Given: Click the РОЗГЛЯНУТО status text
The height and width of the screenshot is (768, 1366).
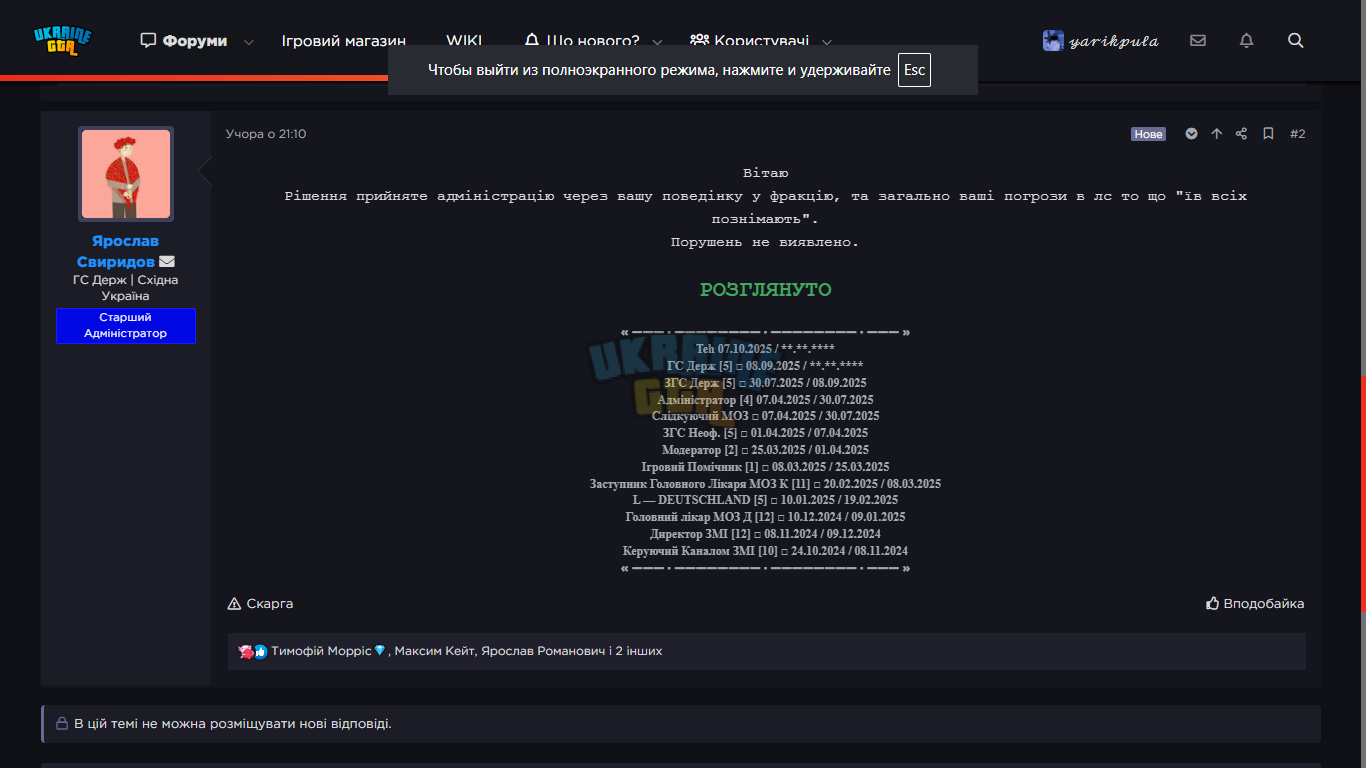Looking at the screenshot, I should 766,290.
